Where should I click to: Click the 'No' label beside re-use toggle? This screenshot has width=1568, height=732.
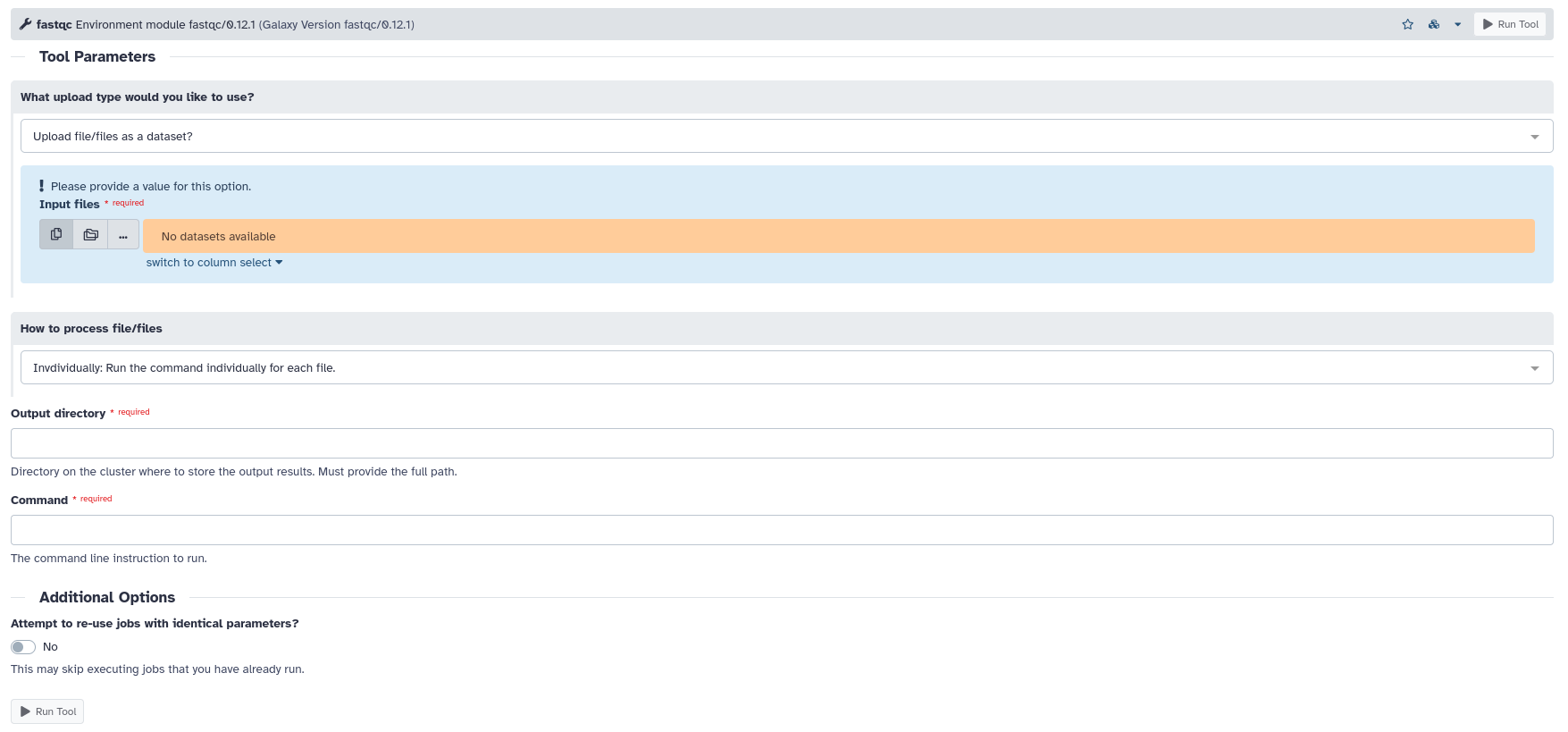(x=50, y=647)
